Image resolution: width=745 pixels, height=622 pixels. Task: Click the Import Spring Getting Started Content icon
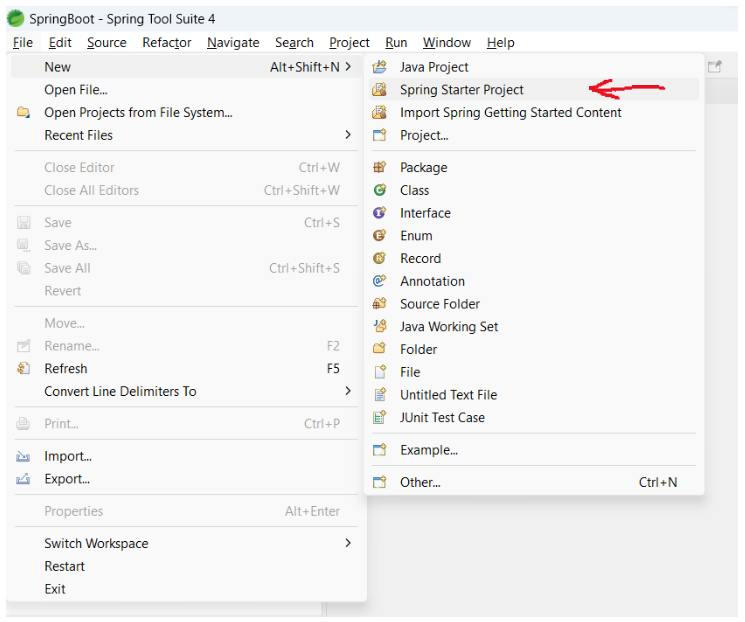379,113
